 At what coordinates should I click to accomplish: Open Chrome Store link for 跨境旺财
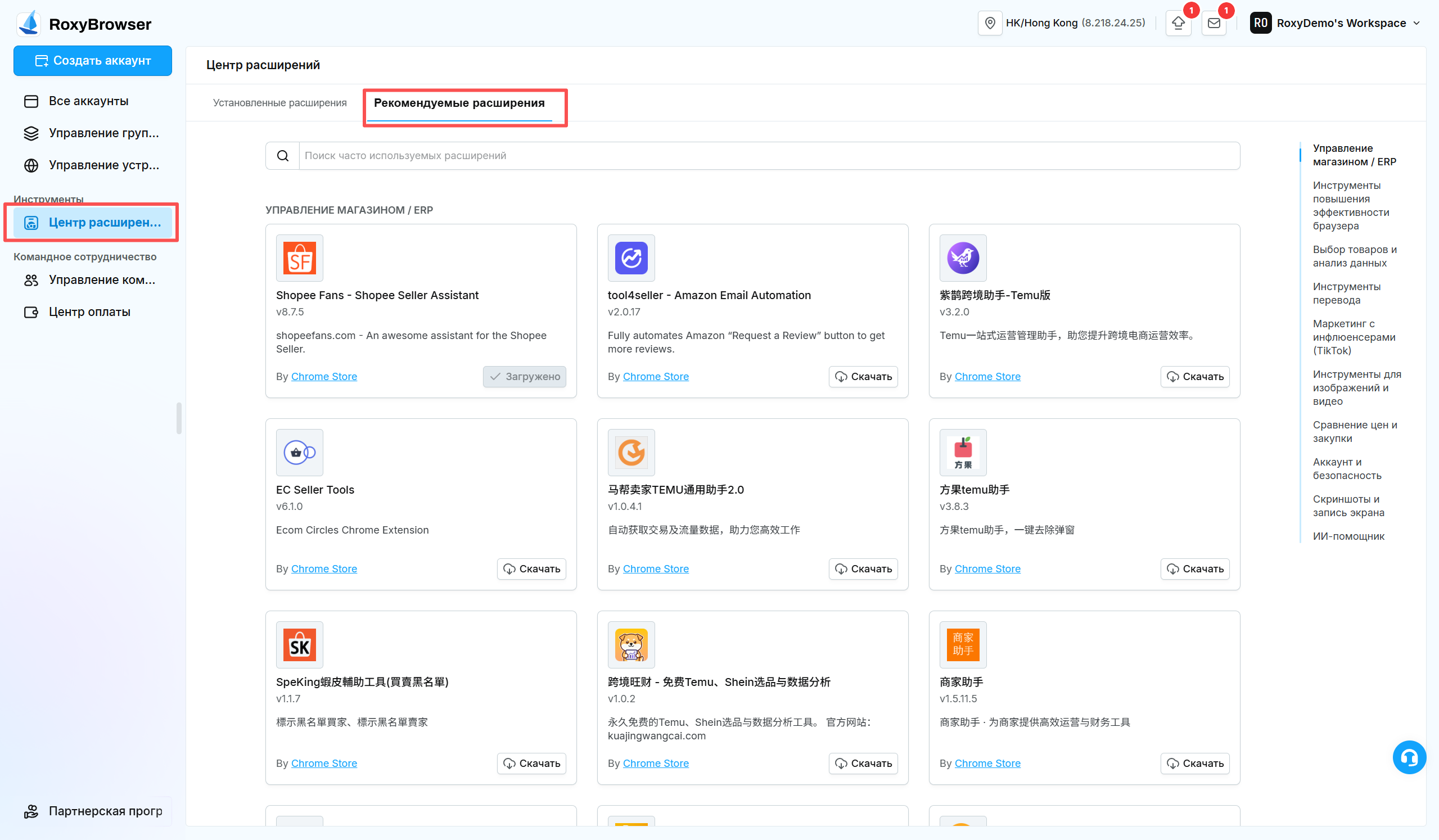[x=656, y=764]
